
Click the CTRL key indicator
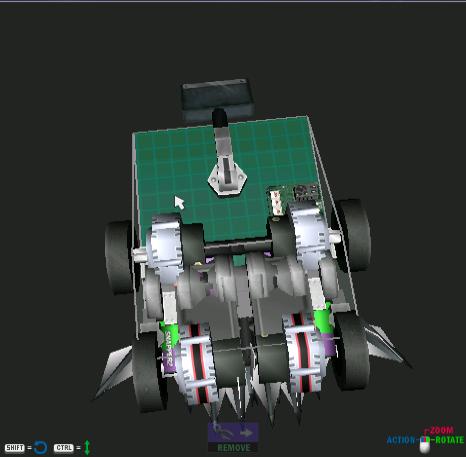coord(64,448)
